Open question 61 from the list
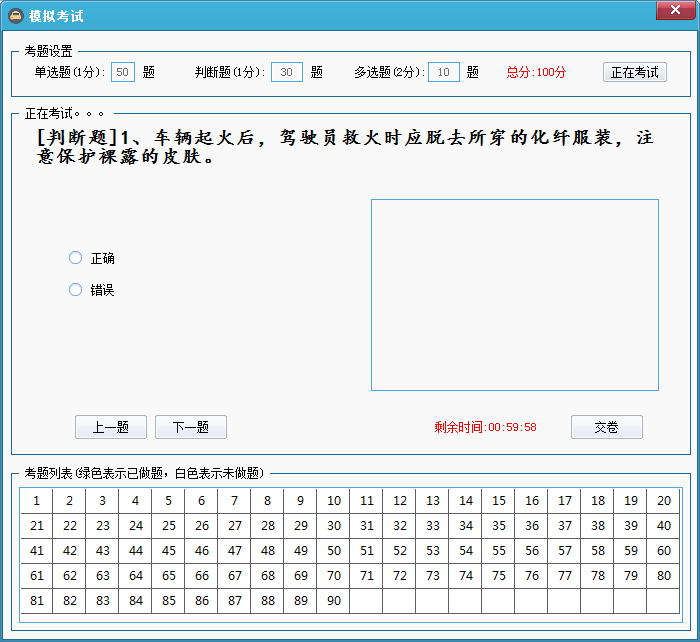Screen dimensions: 700x642 [36, 576]
